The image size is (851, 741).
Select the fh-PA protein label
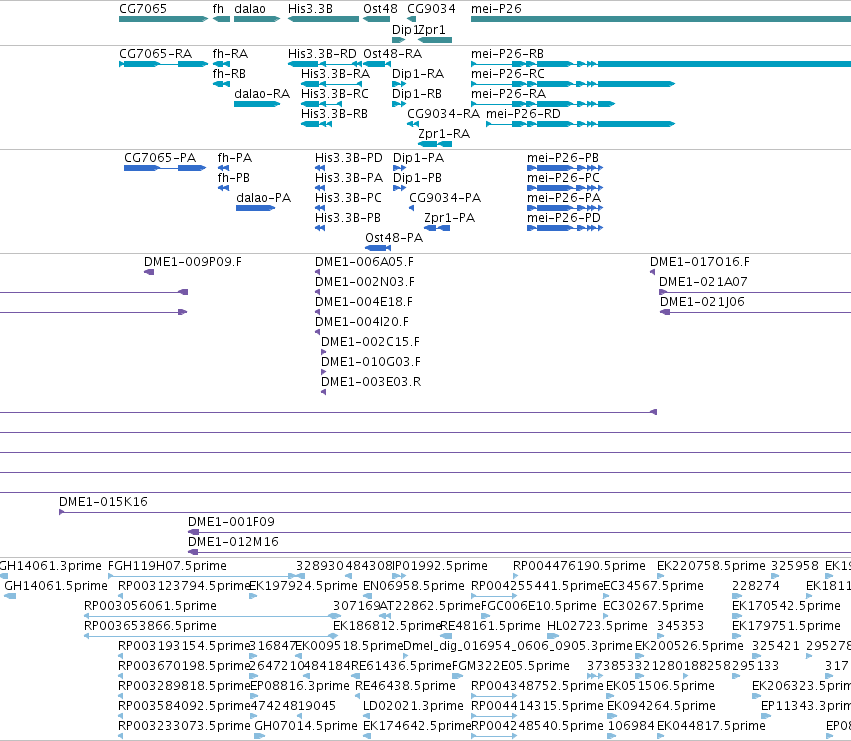[x=234, y=158]
